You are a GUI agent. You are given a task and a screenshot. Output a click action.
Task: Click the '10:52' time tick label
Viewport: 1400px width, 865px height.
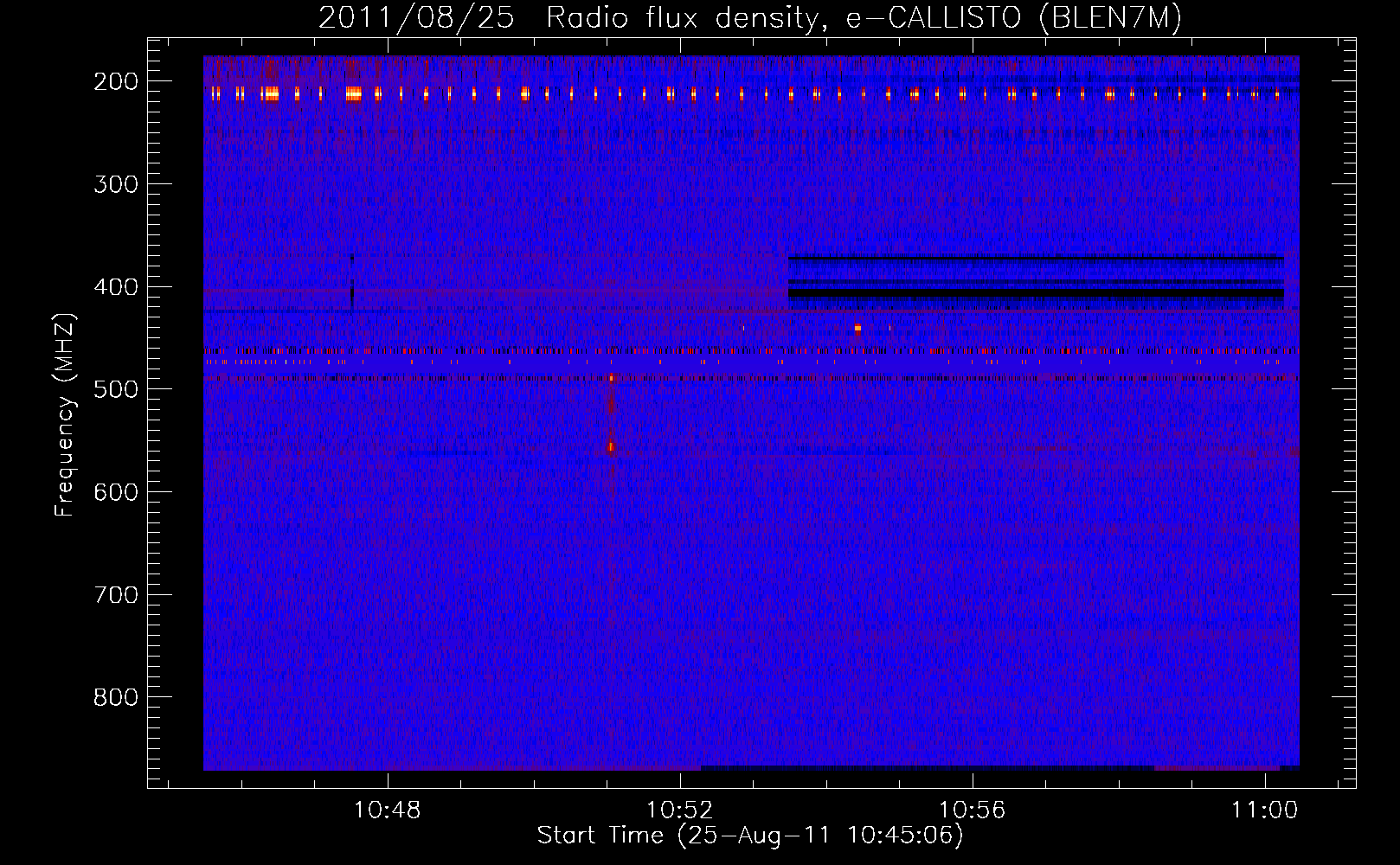pyautogui.click(x=680, y=811)
